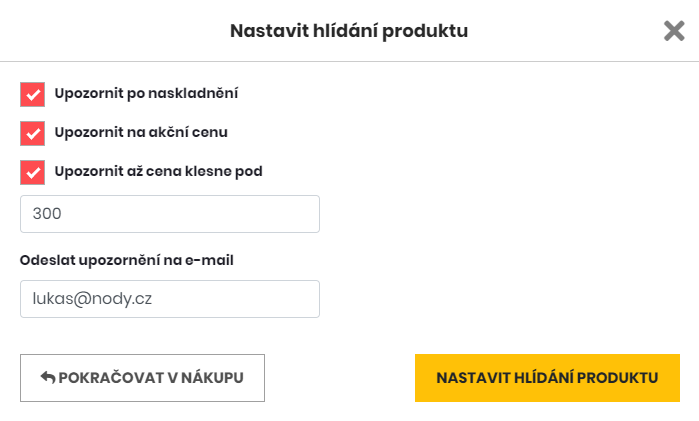Click the back arrow icon beside Pokračovat
This screenshot has height=421, width=699.
tap(48, 377)
